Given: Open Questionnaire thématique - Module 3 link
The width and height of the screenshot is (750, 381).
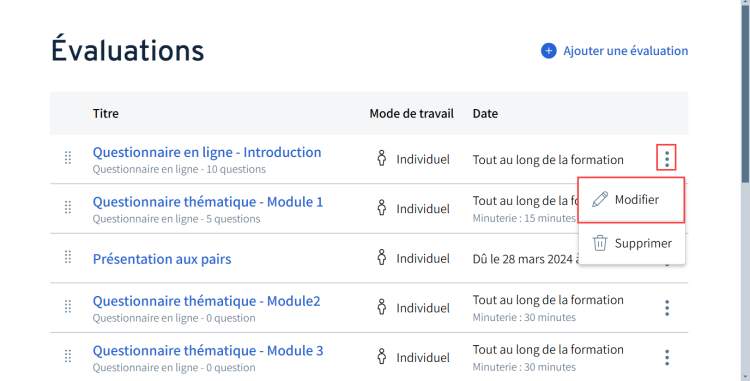Looking at the screenshot, I should (208, 351).
